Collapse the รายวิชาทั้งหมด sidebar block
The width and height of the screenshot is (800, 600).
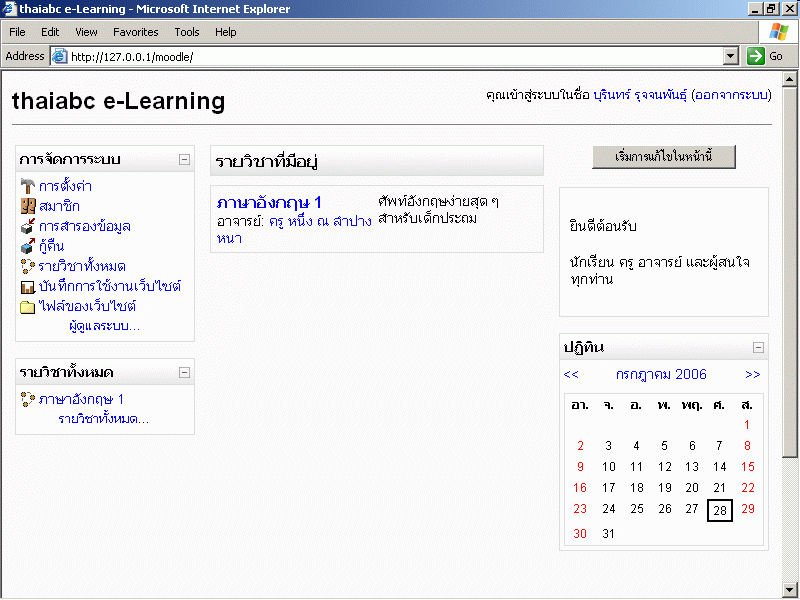pos(184,372)
